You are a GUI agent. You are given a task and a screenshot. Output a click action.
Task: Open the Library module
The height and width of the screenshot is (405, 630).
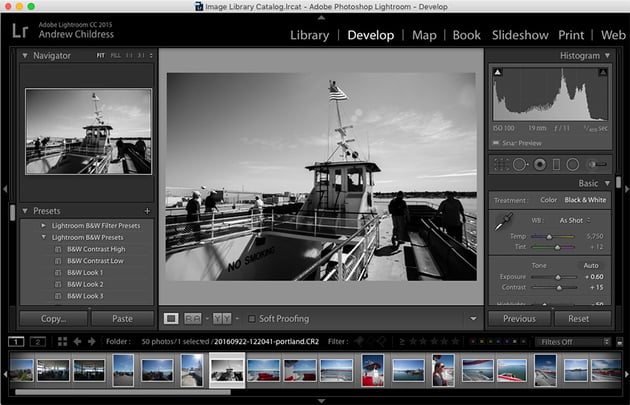coord(309,35)
